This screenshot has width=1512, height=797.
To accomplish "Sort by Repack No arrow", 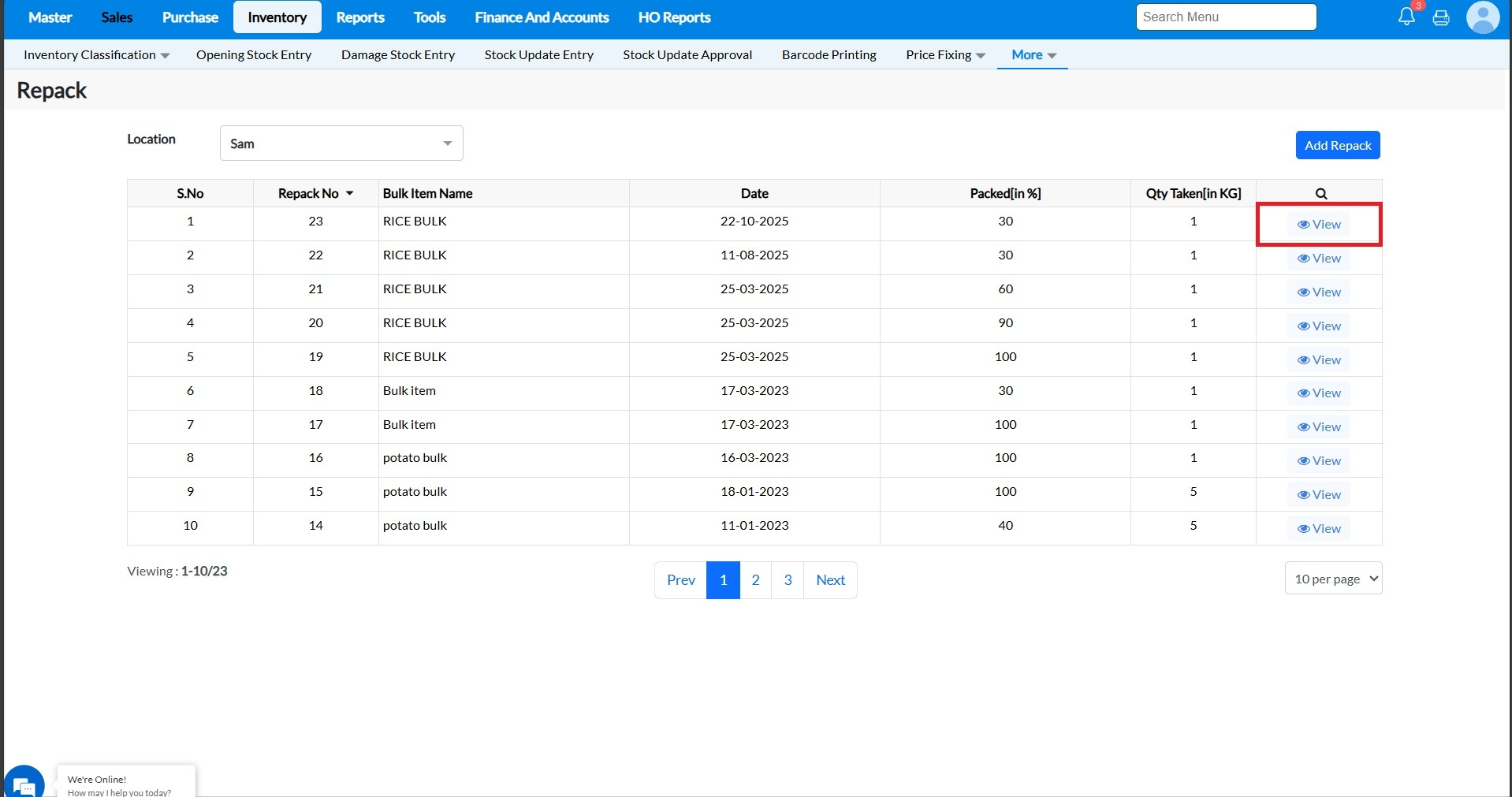I will (349, 194).
